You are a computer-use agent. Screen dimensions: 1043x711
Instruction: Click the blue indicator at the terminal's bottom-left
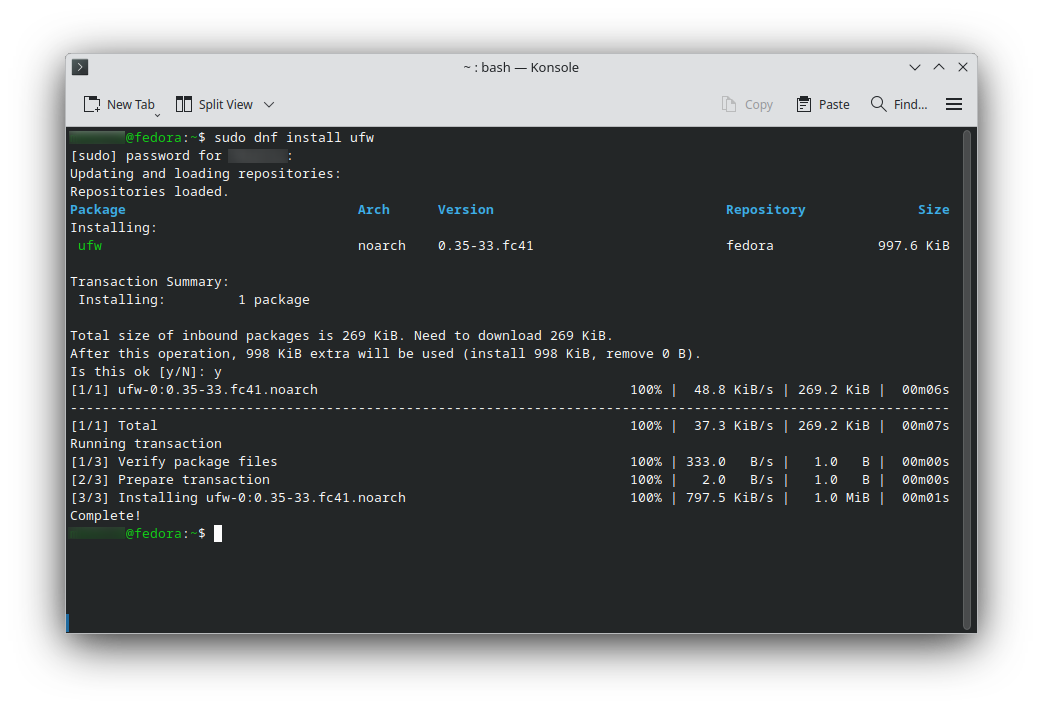point(67,622)
